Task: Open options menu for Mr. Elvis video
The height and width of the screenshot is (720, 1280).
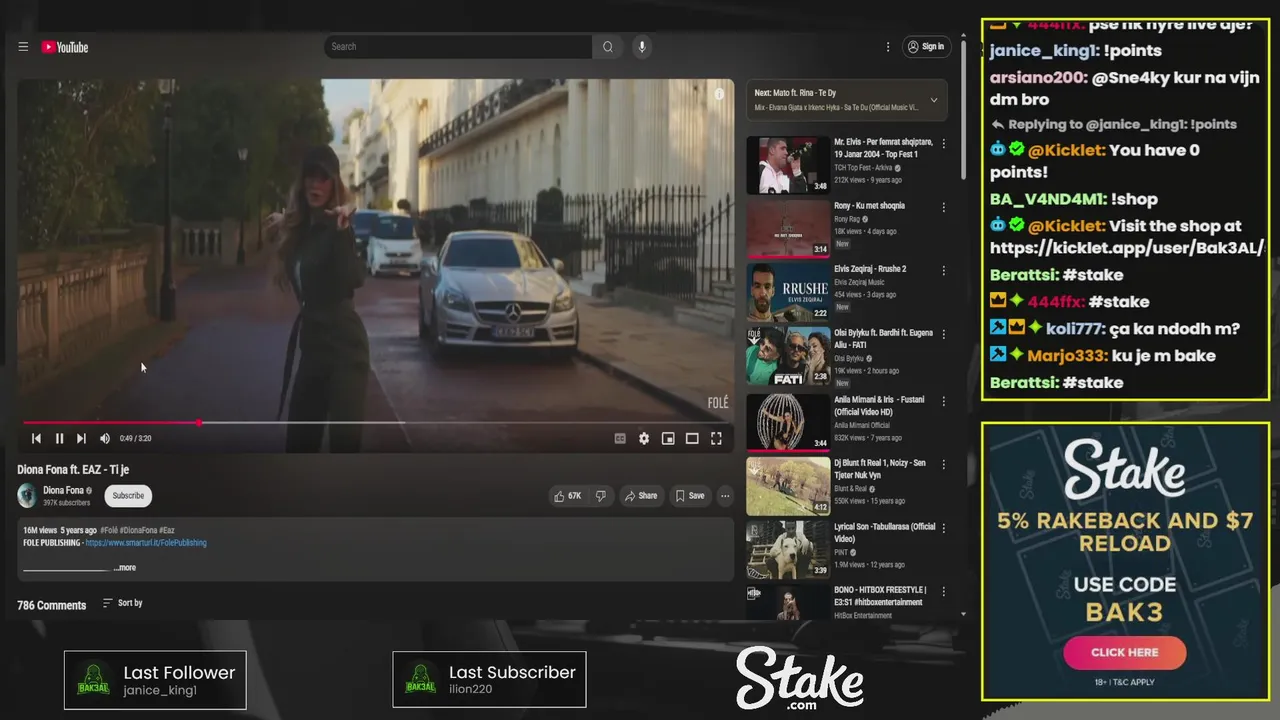Action: click(x=943, y=144)
